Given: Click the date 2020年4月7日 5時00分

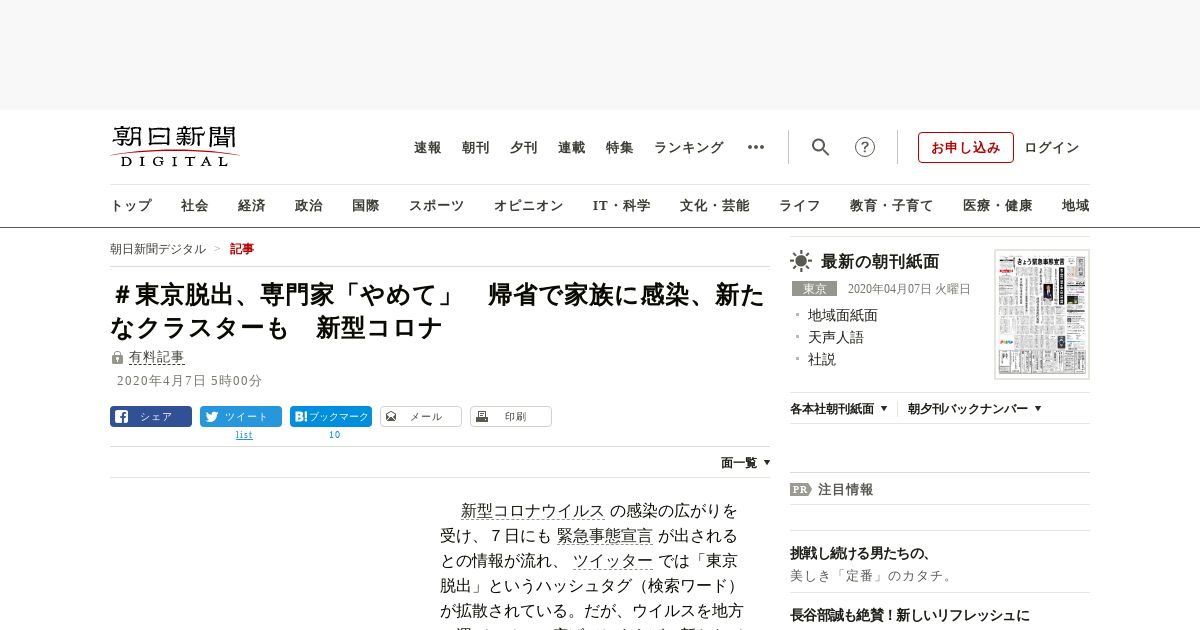Looking at the screenshot, I should (189, 381).
